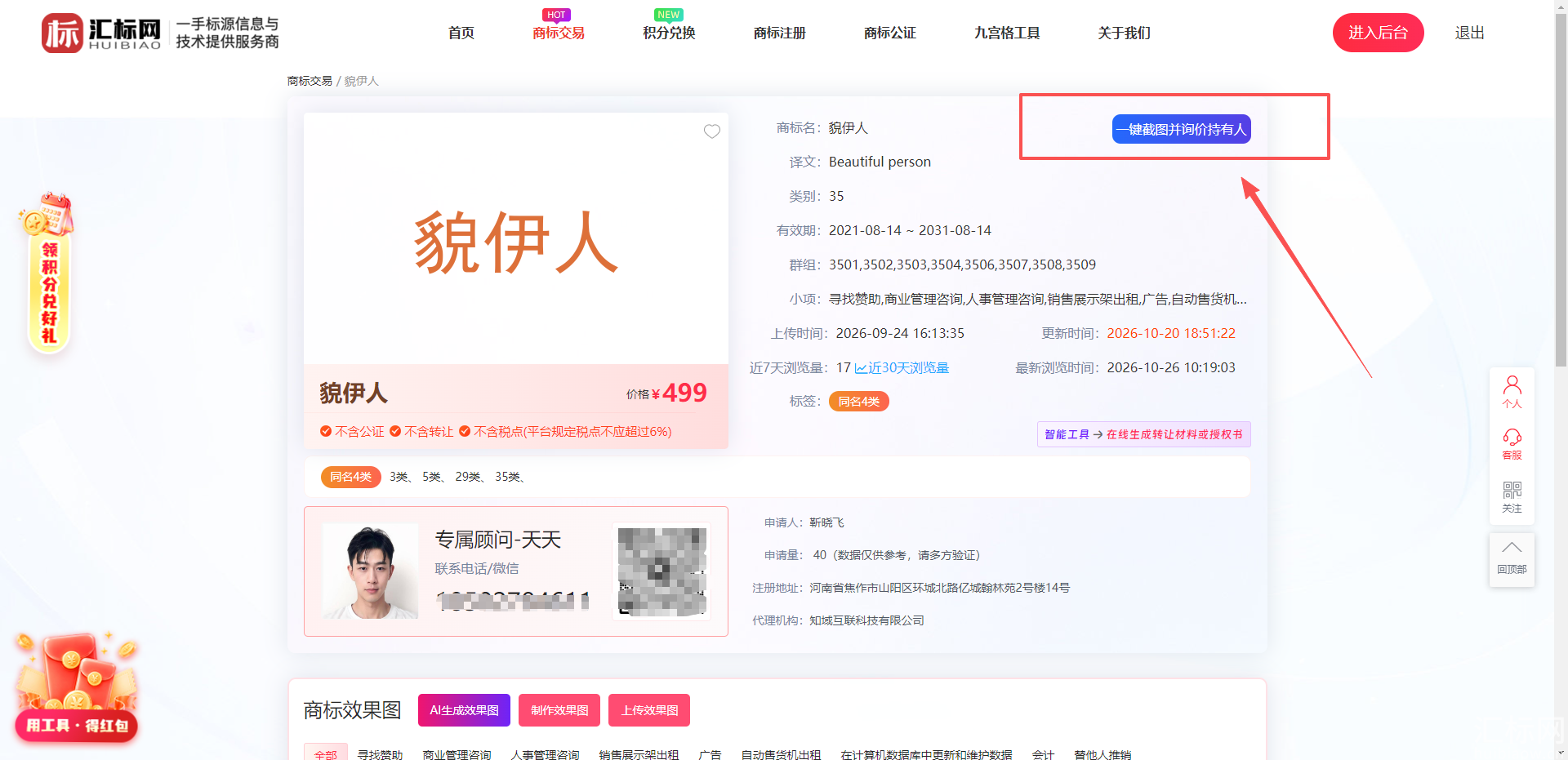Select 寻找赞助 effect category tab
The height and width of the screenshot is (760, 1568).
point(380,754)
